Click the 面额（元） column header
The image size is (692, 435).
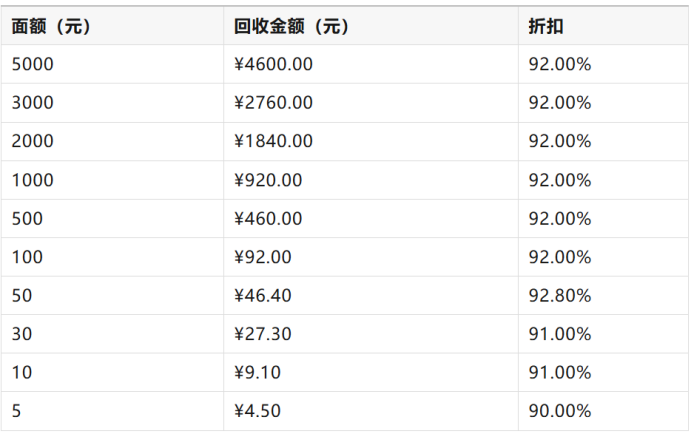pos(51,27)
